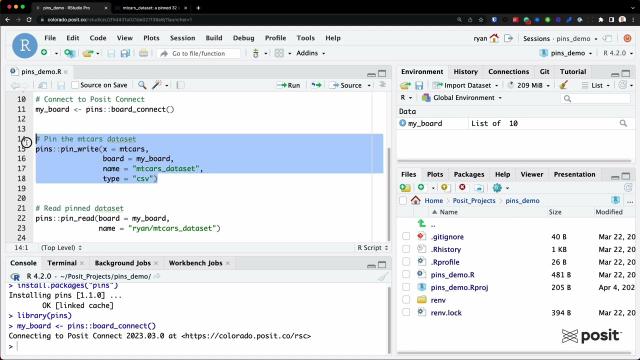Screen dimensions: 640x360
Task: Click the find magnifier icon in editor
Action: (x=142, y=85)
